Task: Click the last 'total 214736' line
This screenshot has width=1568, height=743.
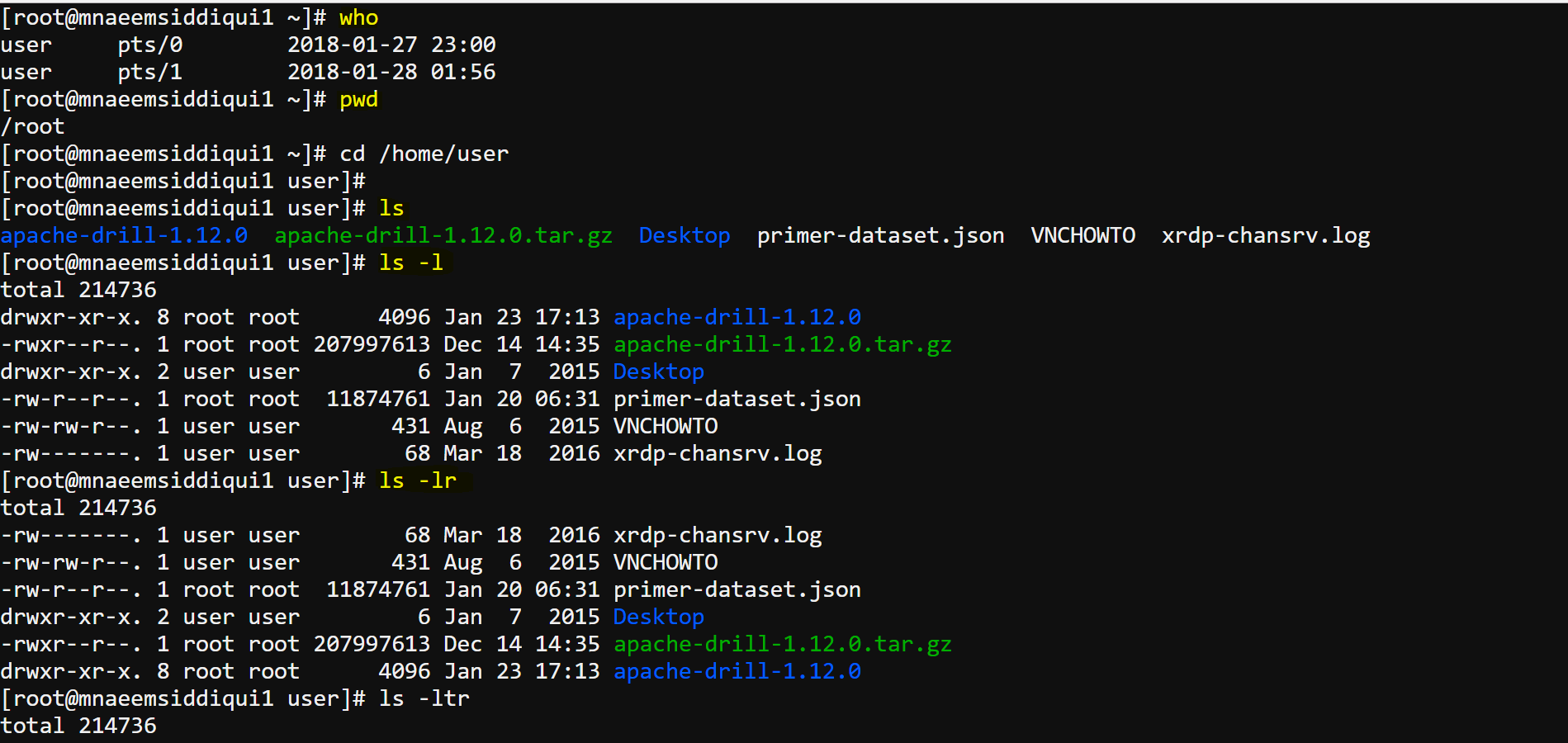Action: click(78, 726)
